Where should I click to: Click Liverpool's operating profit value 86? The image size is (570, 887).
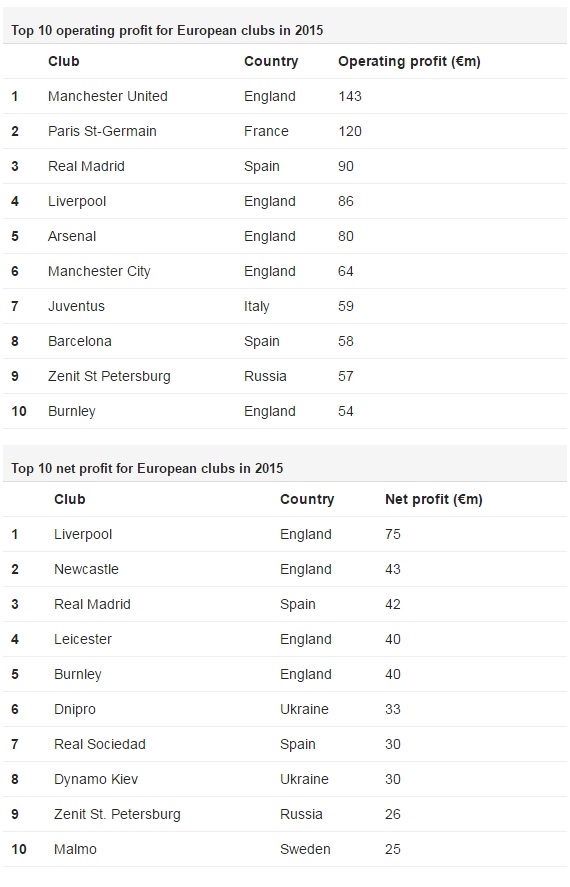(346, 201)
